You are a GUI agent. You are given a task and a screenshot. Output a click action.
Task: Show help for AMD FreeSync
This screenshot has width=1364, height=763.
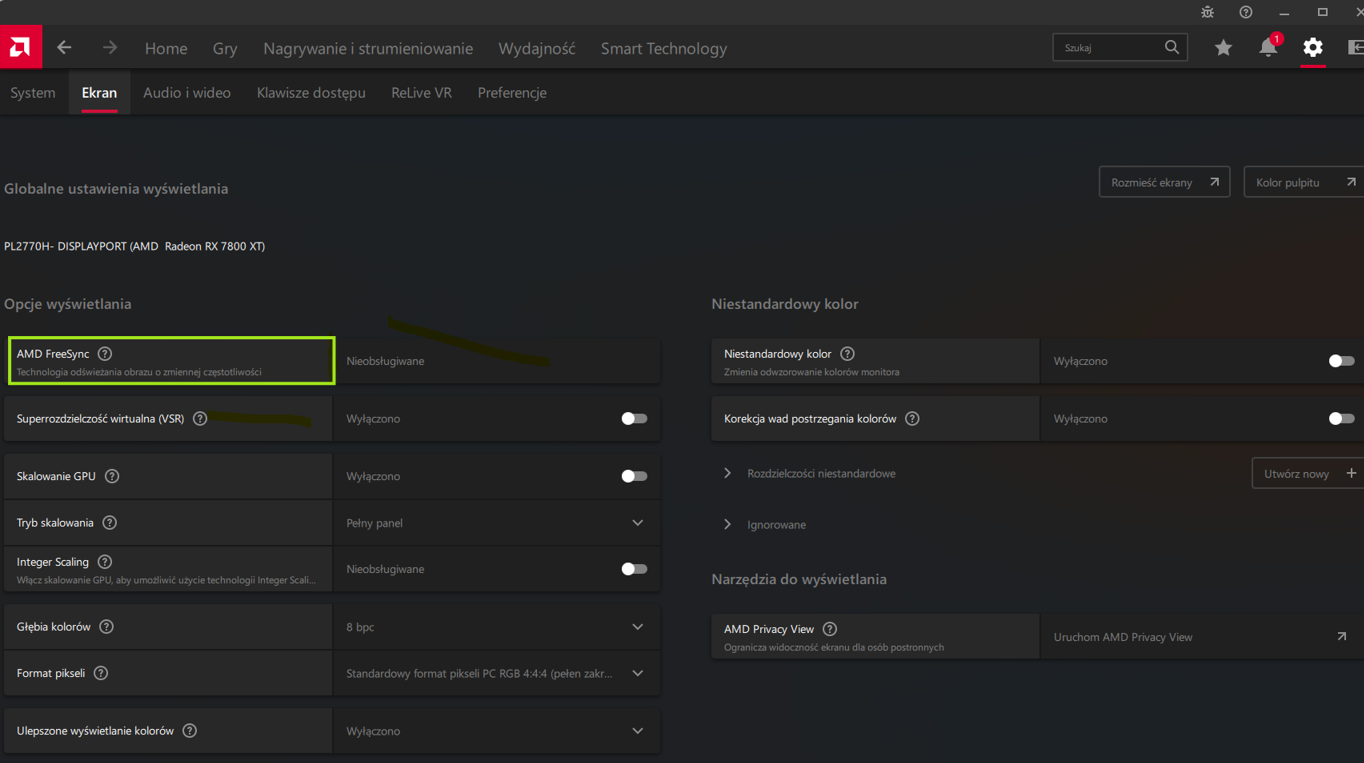105,354
